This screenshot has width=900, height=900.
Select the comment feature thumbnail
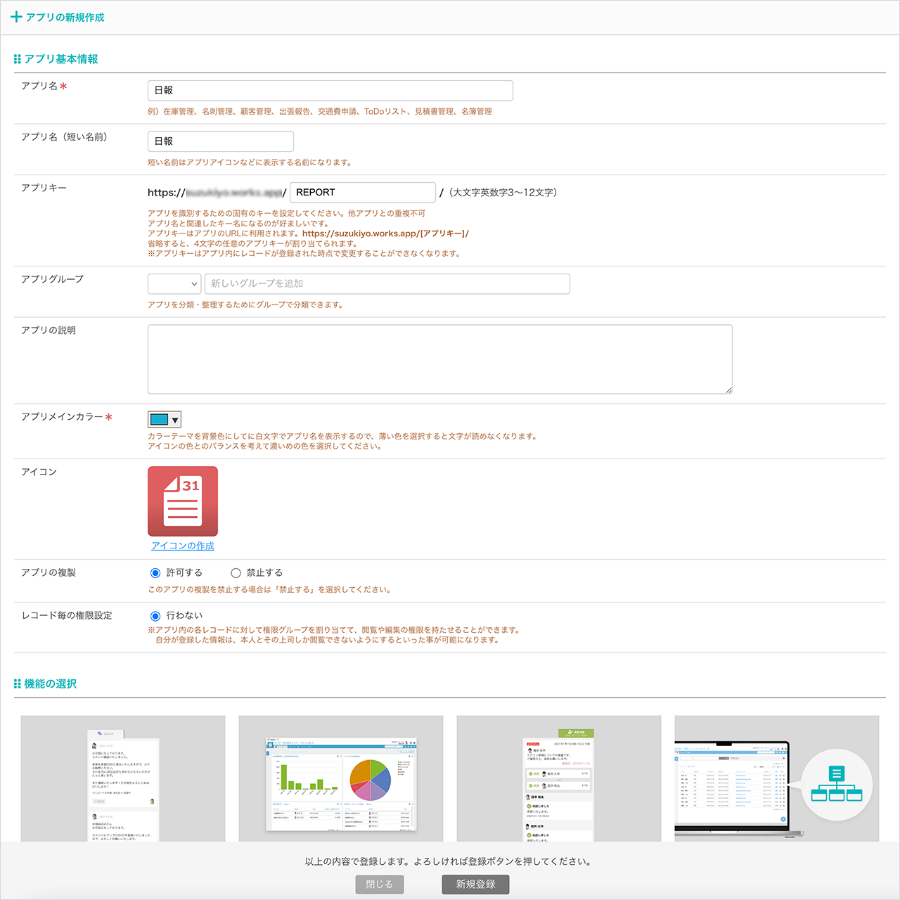pyautogui.click(x=123, y=778)
